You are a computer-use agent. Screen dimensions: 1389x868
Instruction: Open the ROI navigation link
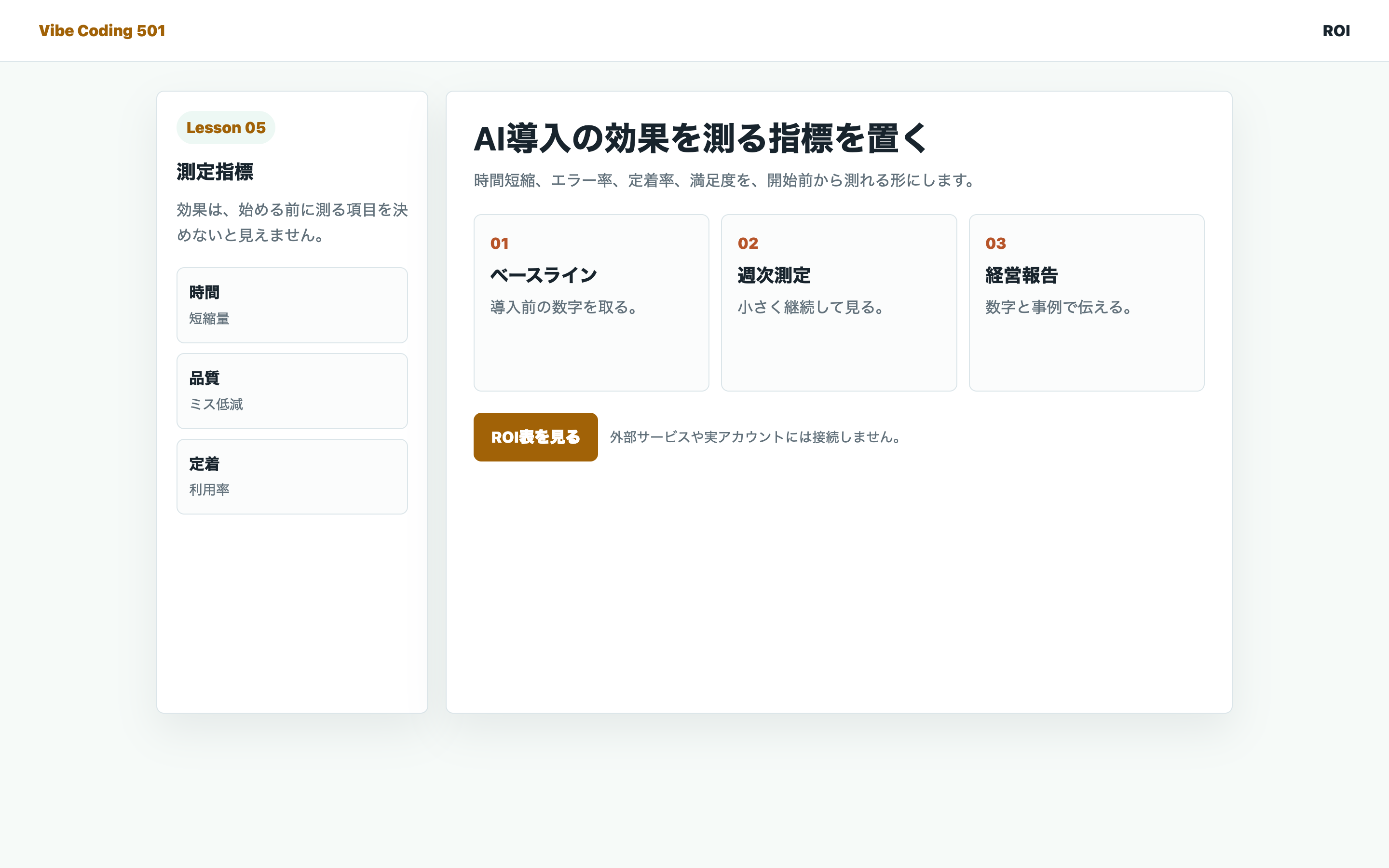(x=1335, y=30)
